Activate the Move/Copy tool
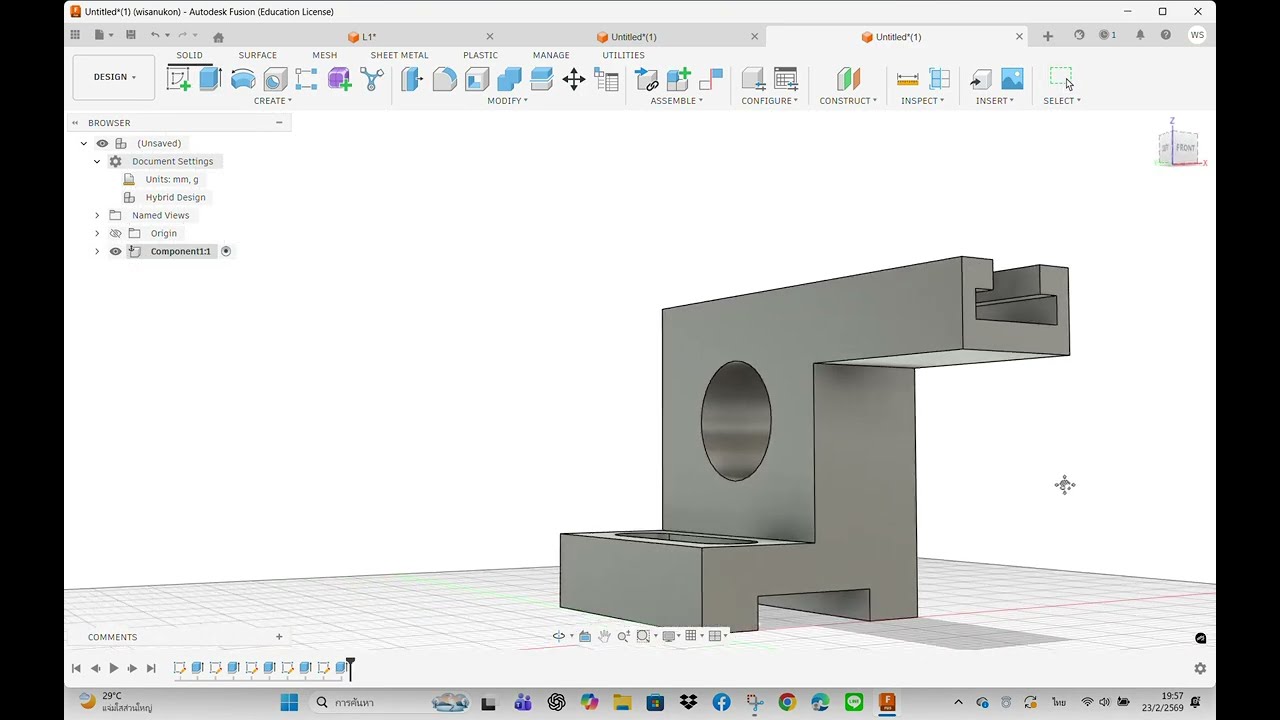The width and height of the screenshot is (1280, 720). coord(574,80)
